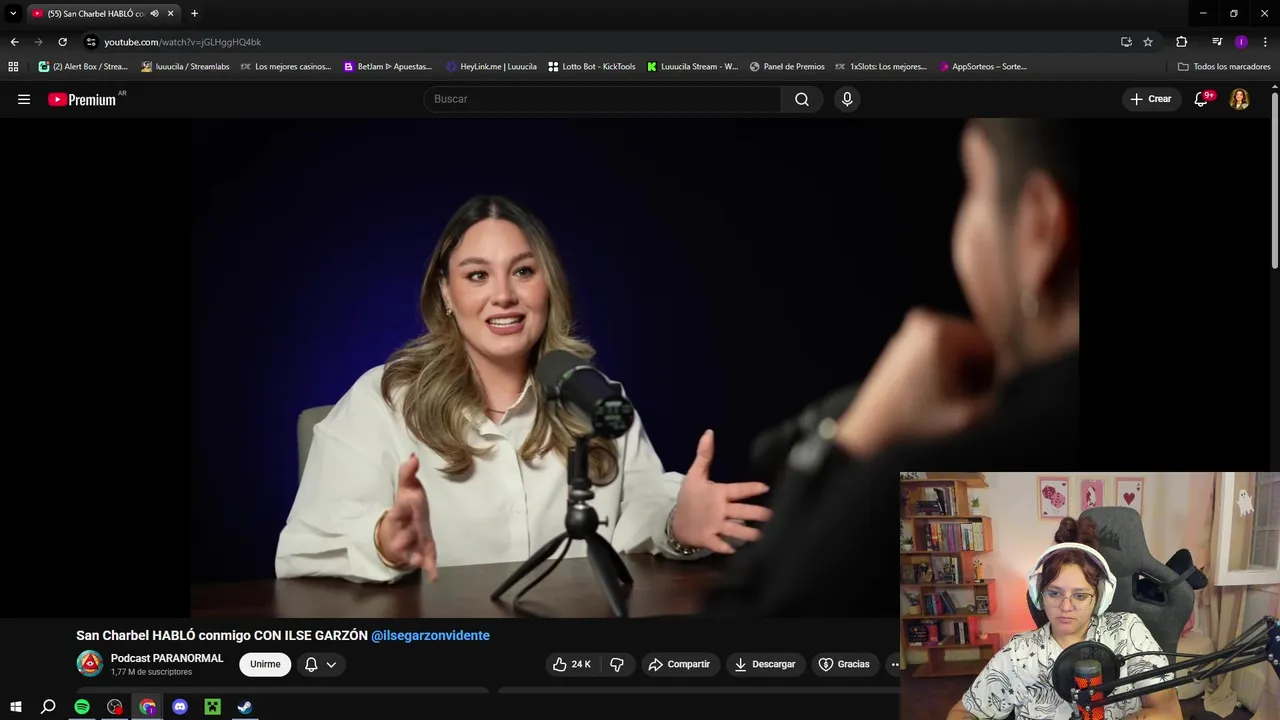This screenshot has height=720, width=1280.
Task: Download the video via Descargar
Action: pyautogui.click(x=765, y=664)
